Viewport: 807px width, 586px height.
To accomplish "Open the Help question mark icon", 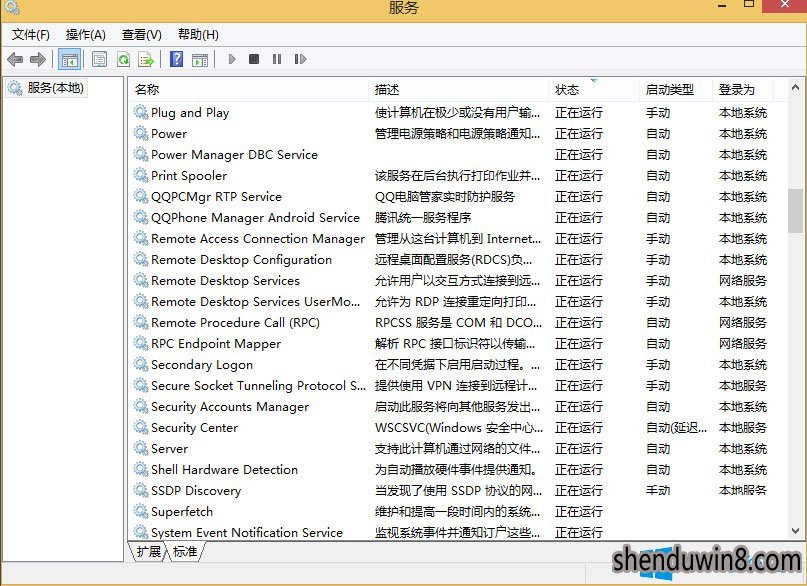I will click(x=176, y=59).
